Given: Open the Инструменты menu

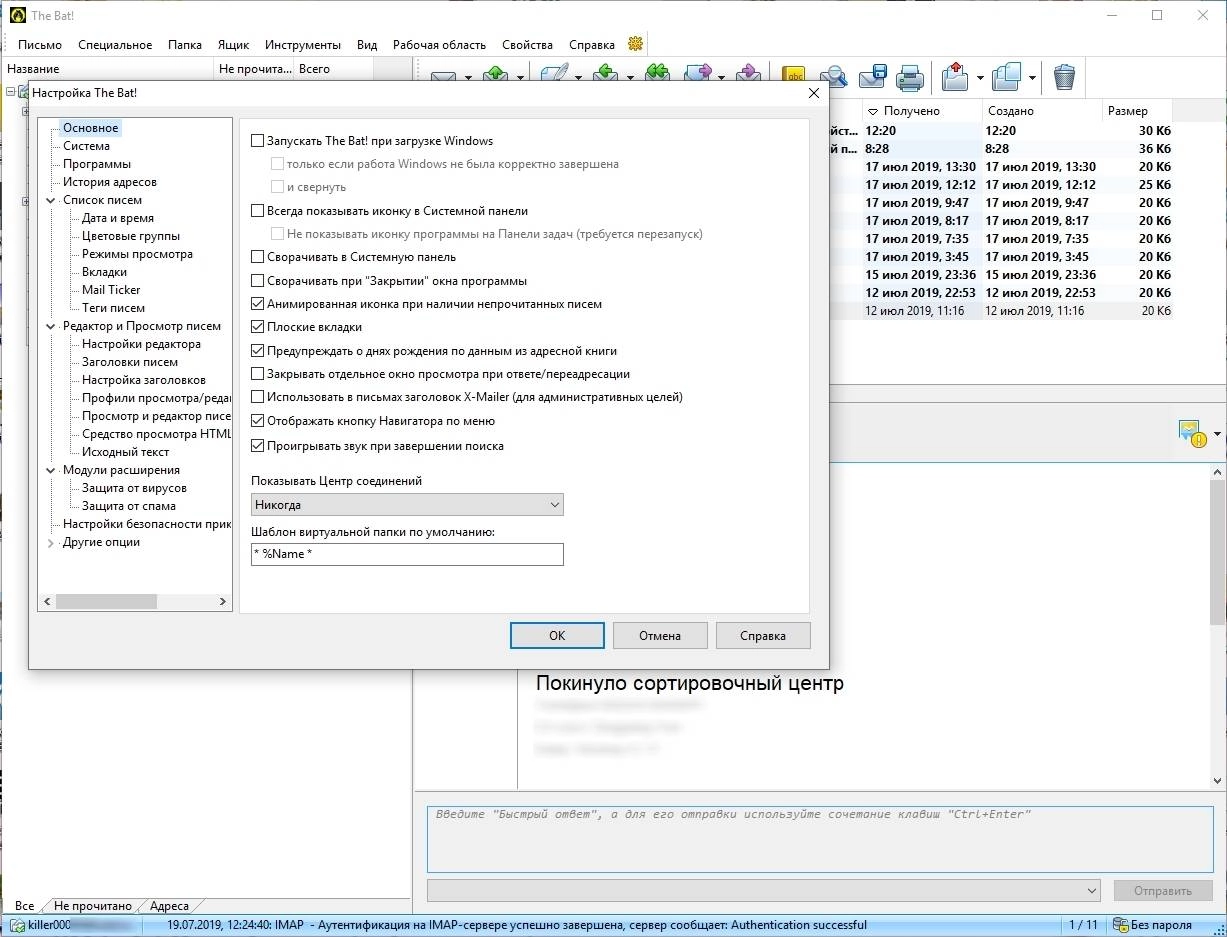Looking at the screenshot, I should [303, 45].
